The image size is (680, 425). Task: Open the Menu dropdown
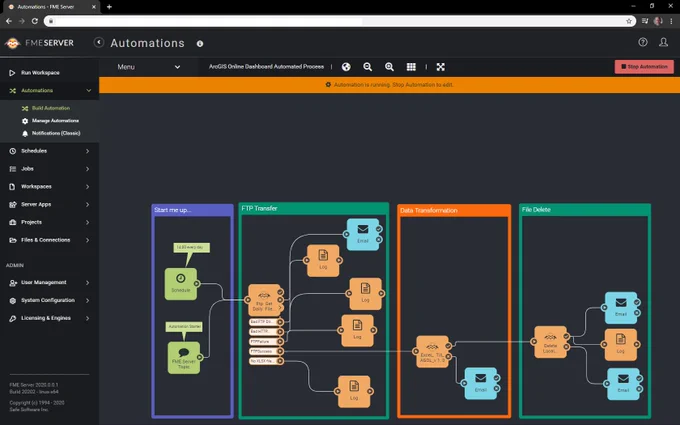[x=149, y=67]
